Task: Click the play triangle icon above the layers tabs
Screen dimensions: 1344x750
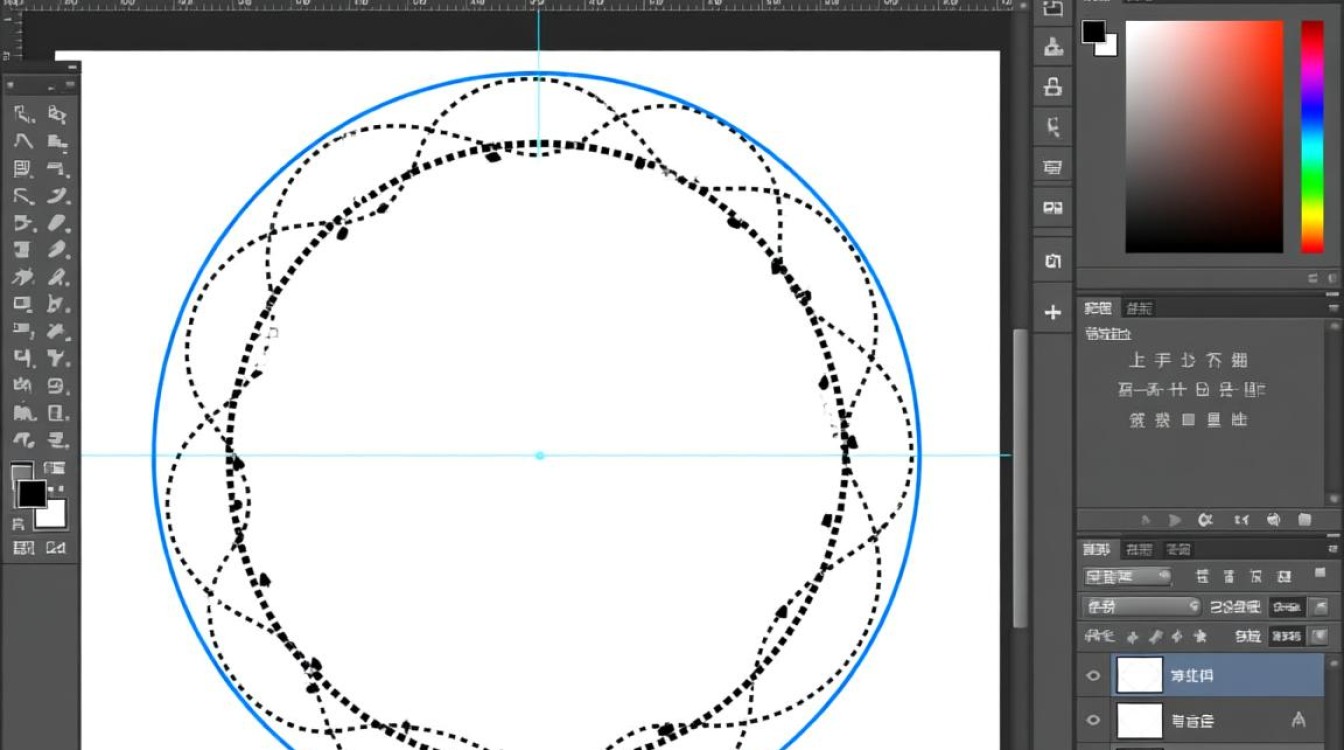Action: 1175,520
